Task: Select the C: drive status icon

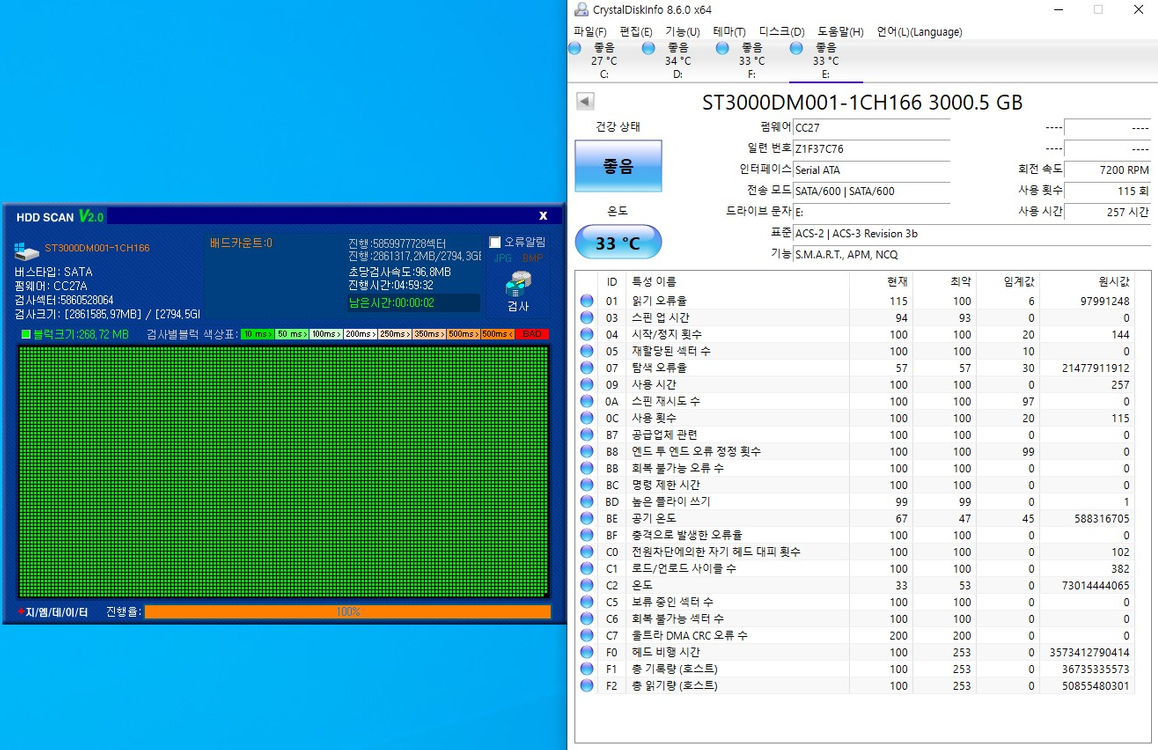Action: (x=575, y=48)
